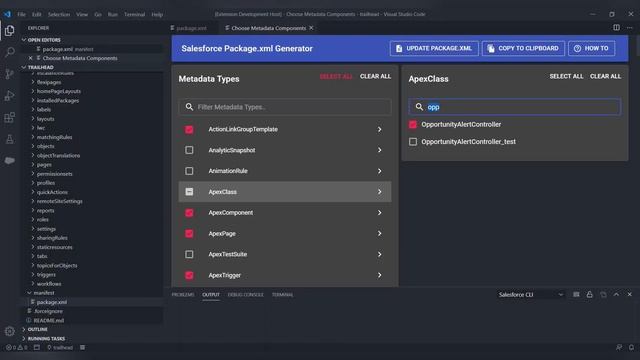Click Clear All under Metadata Types

click(375, 76)
